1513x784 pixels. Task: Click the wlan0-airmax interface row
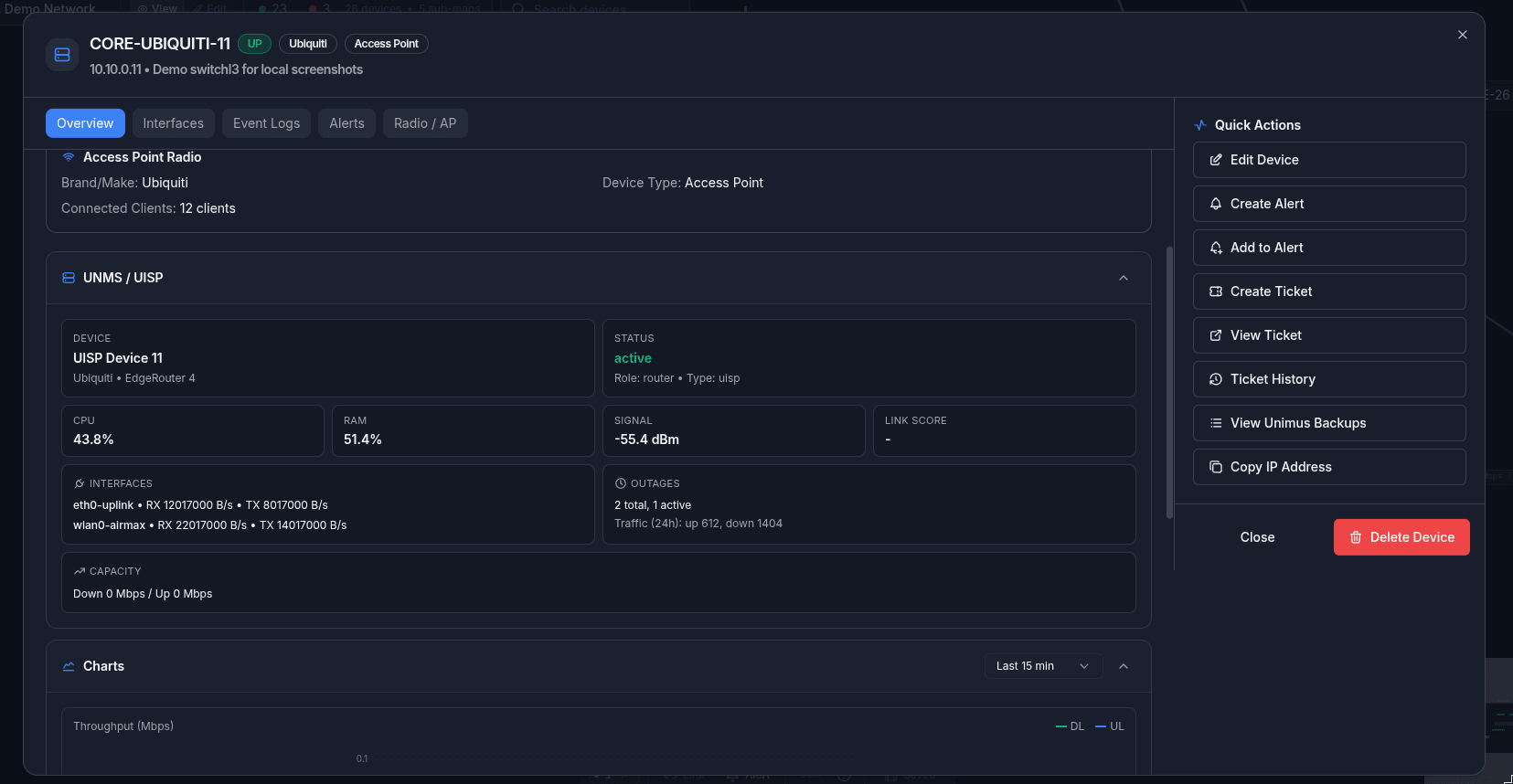(x=210, y=525)
